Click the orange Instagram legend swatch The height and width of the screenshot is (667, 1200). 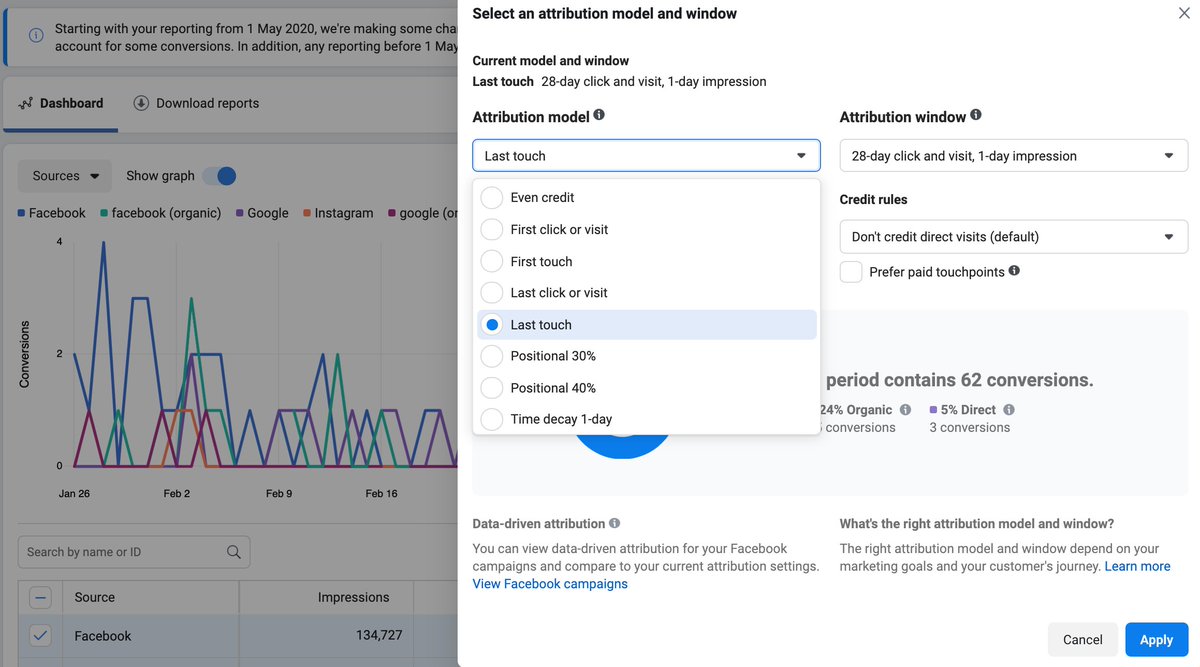[307, 213]
